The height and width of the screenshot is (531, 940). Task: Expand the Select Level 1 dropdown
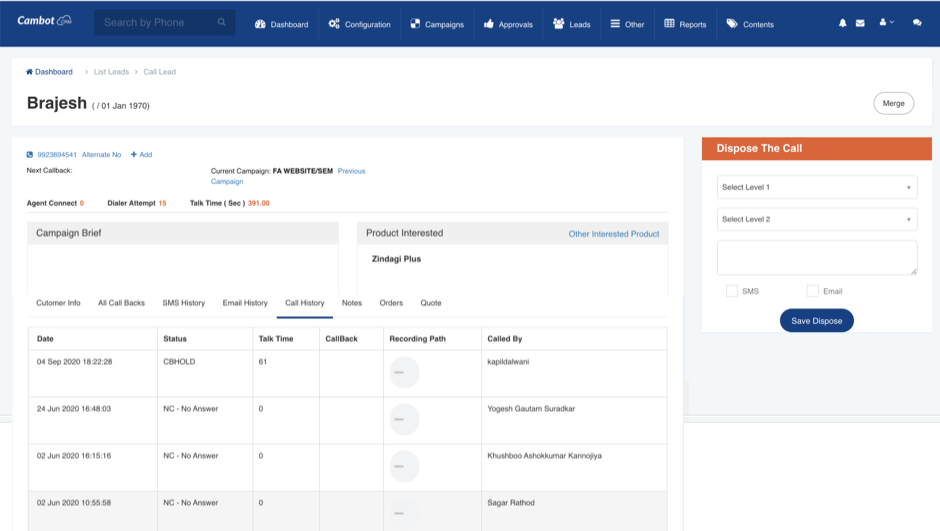click(817, 187)
